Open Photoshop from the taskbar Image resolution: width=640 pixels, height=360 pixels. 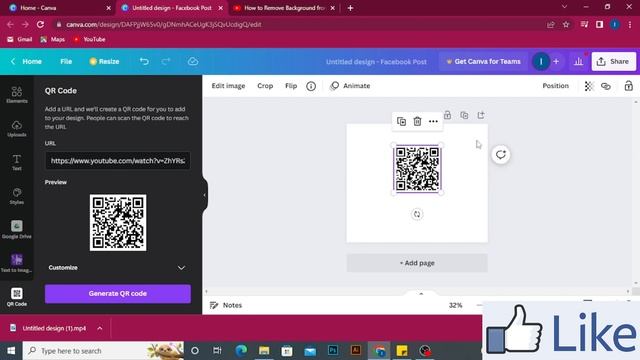pos(333,351)
